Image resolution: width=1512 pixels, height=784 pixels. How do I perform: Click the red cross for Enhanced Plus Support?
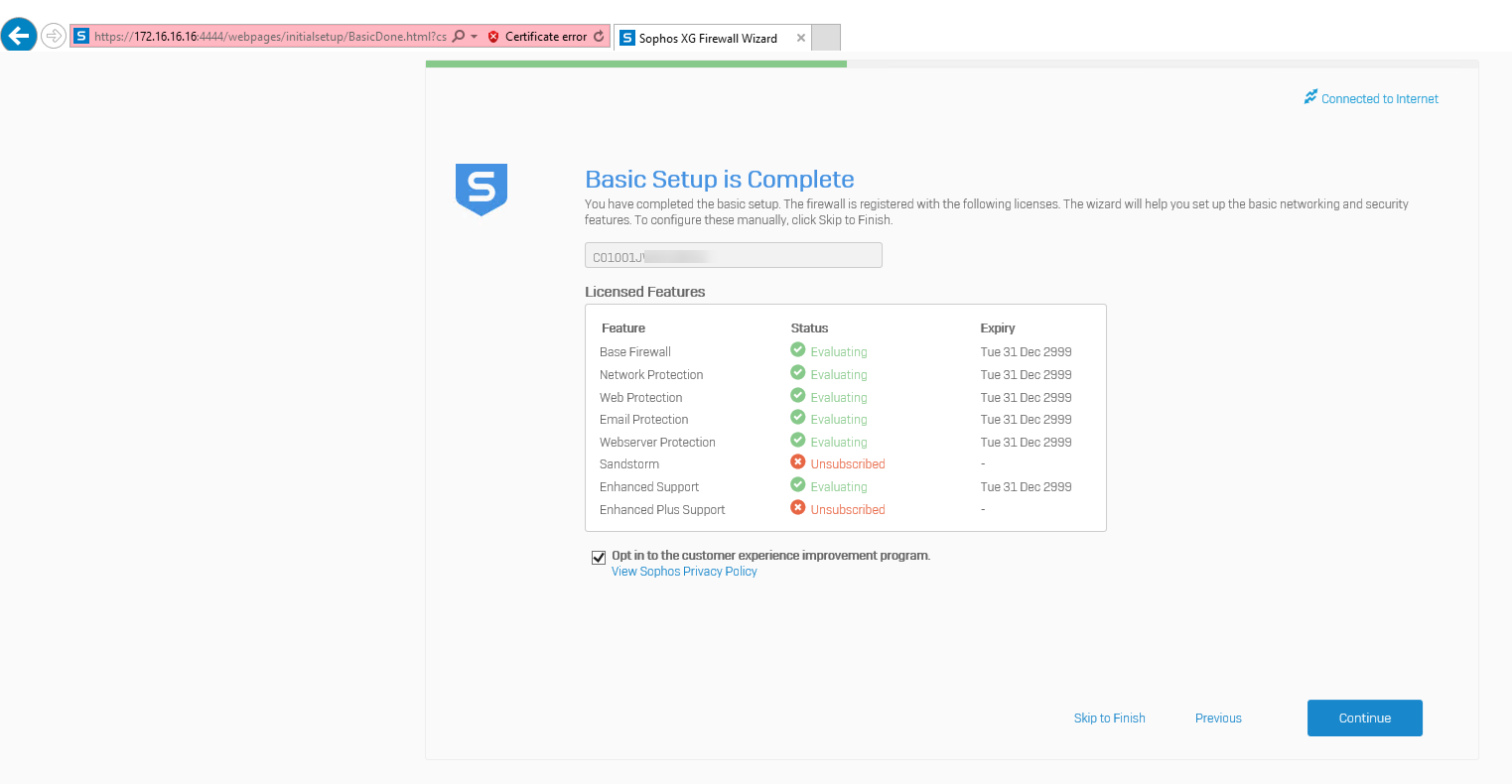[x=797, y=507]
